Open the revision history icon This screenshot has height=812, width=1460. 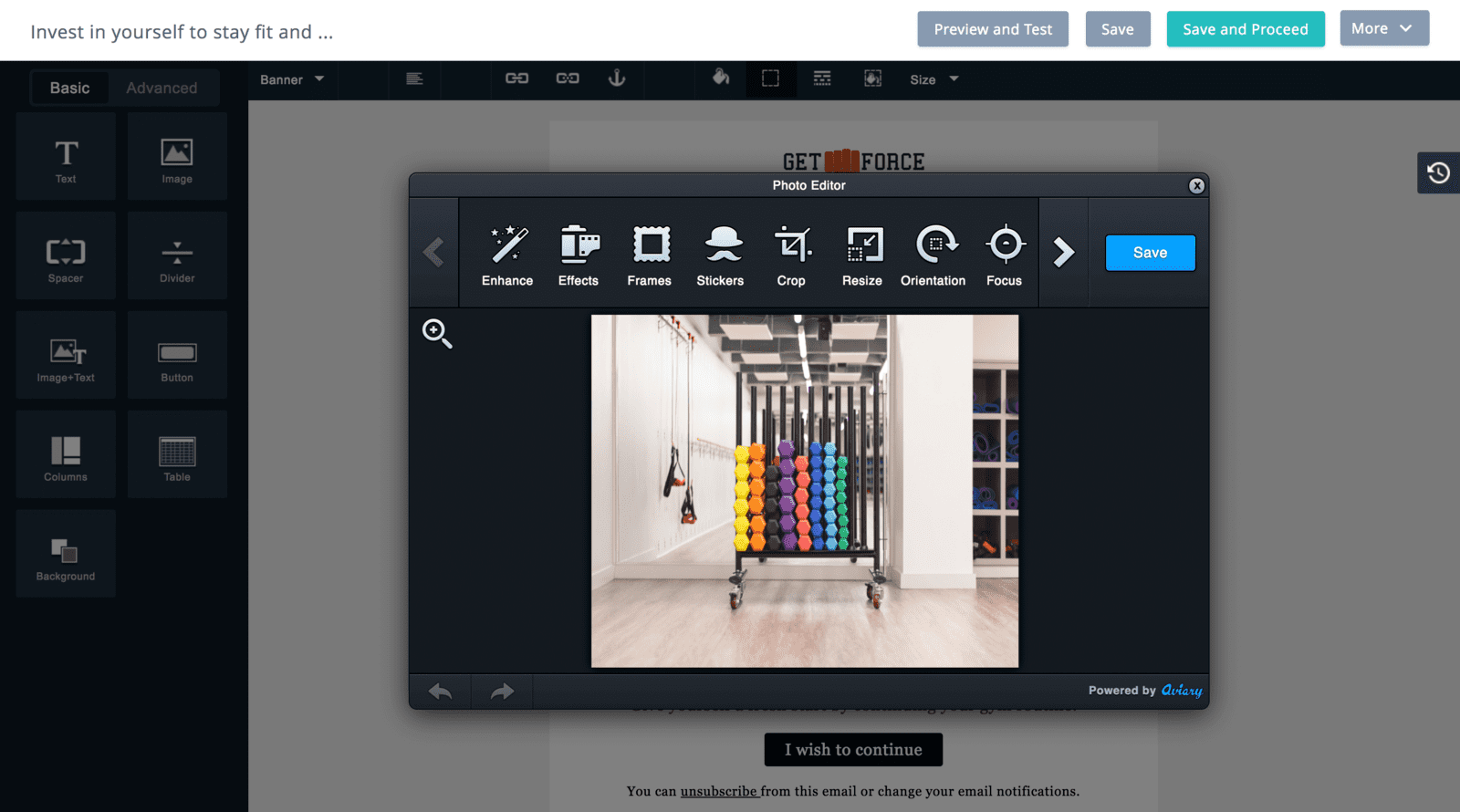click(x=1438, y=172)
